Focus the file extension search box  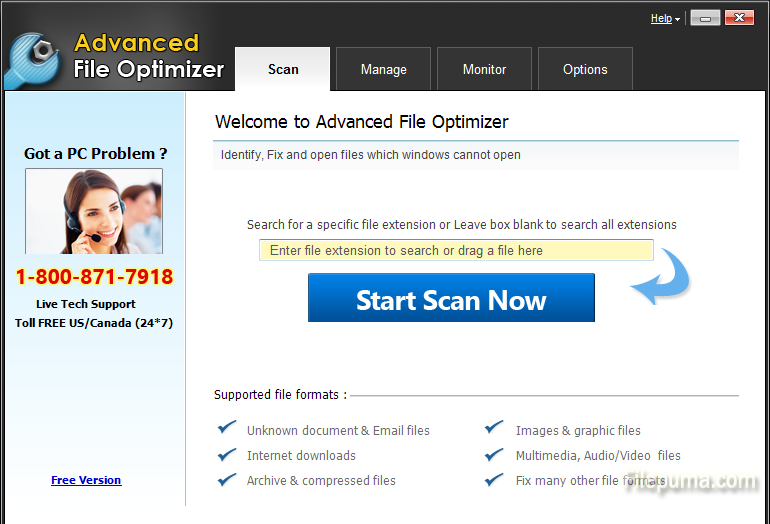coord(456,250)
